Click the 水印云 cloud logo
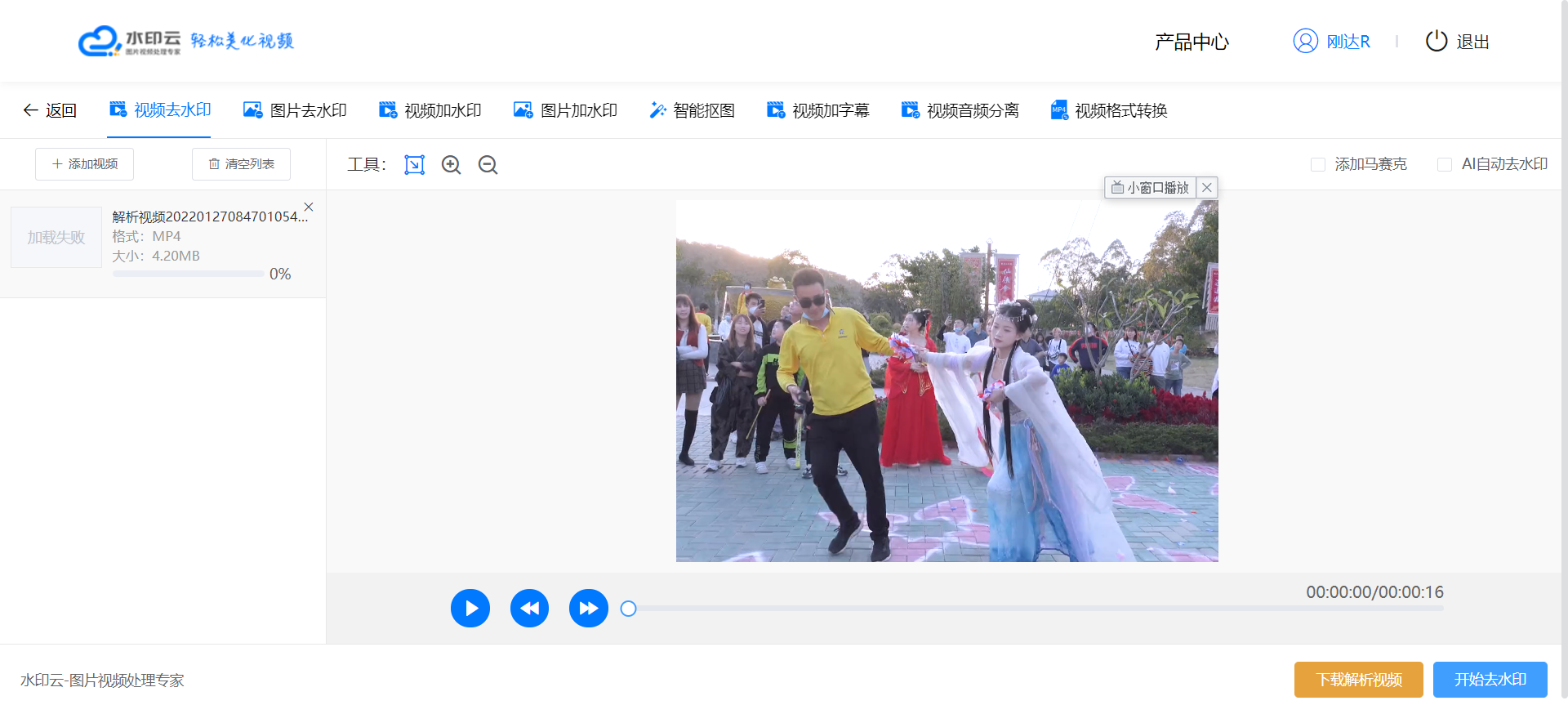1568x714 pixels. click(129, 41)
